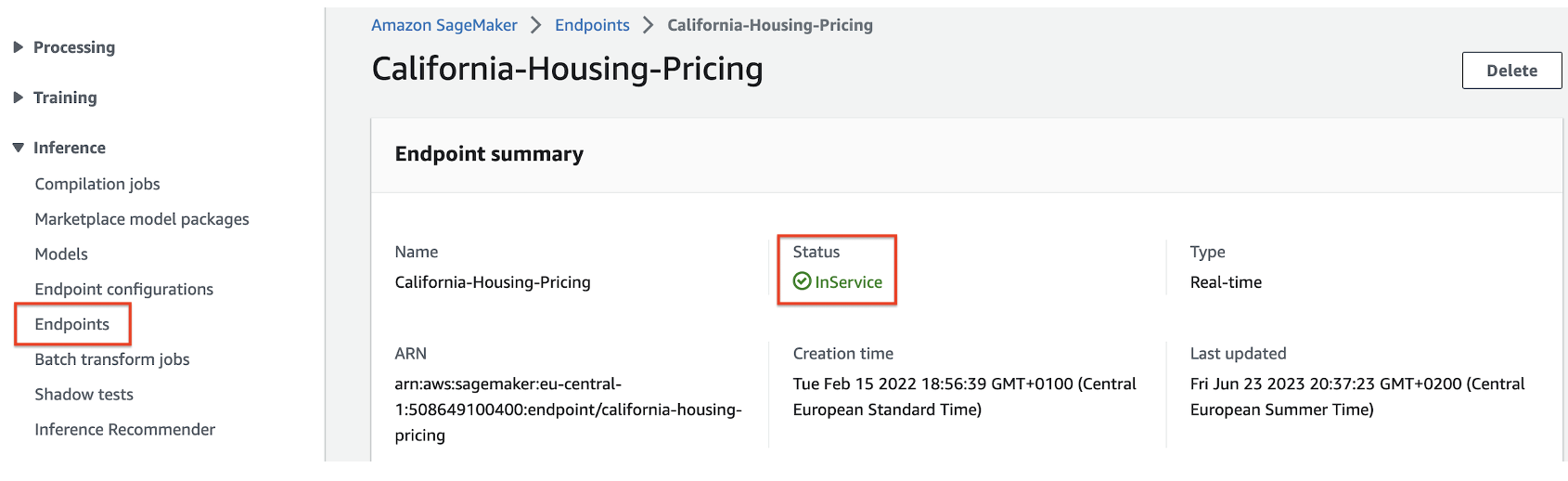1568x481 pixels.
Task: Select Endpoints in the sidebar
Action: [72, 324]
